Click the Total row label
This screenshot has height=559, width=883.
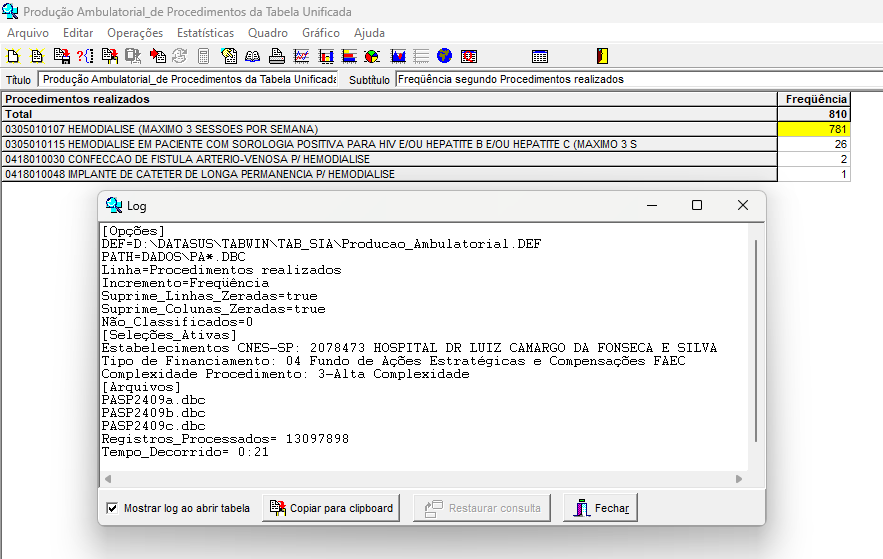pos(389,114)
